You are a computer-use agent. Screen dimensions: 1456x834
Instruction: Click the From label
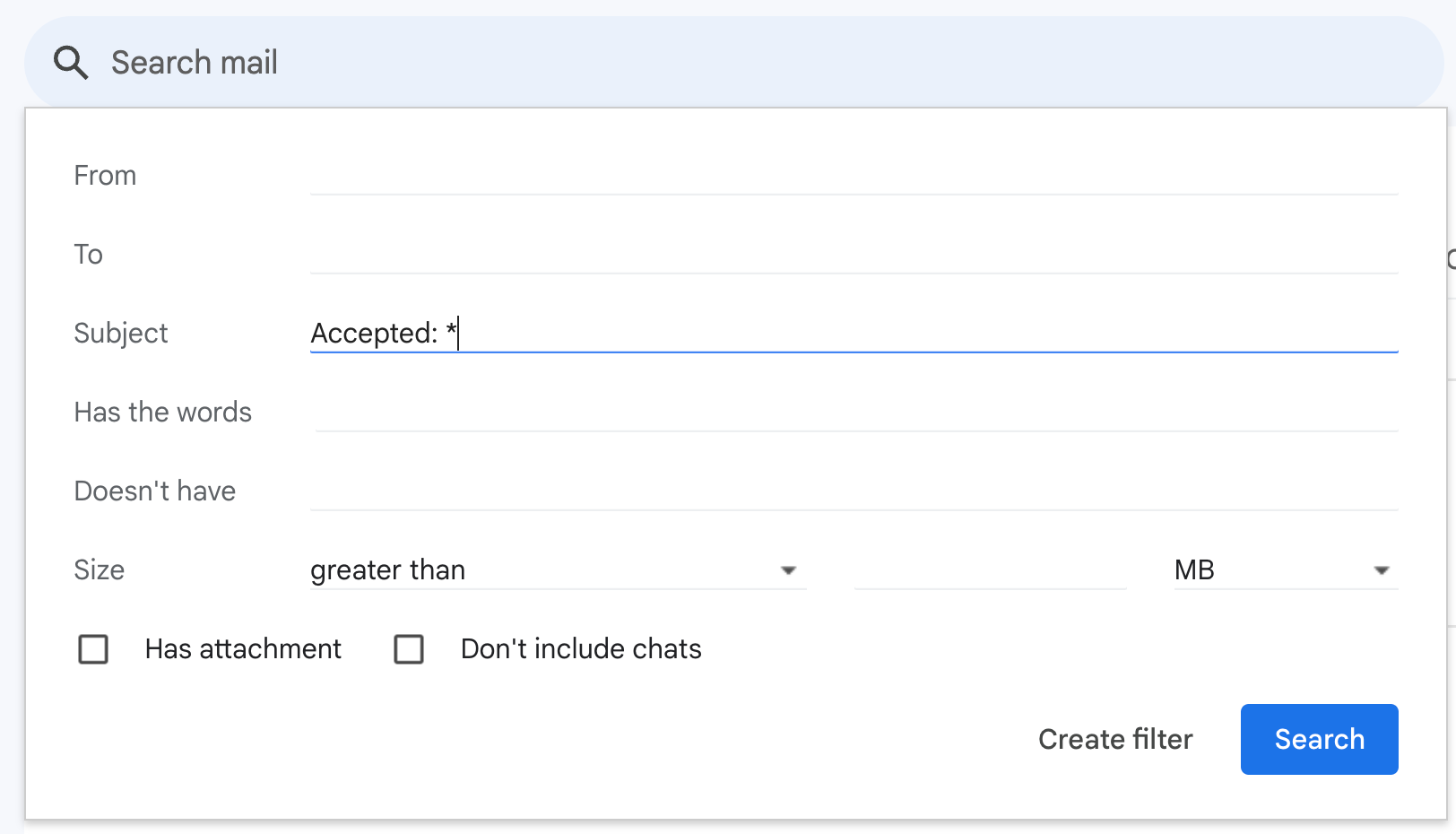(x=105, y=176)
